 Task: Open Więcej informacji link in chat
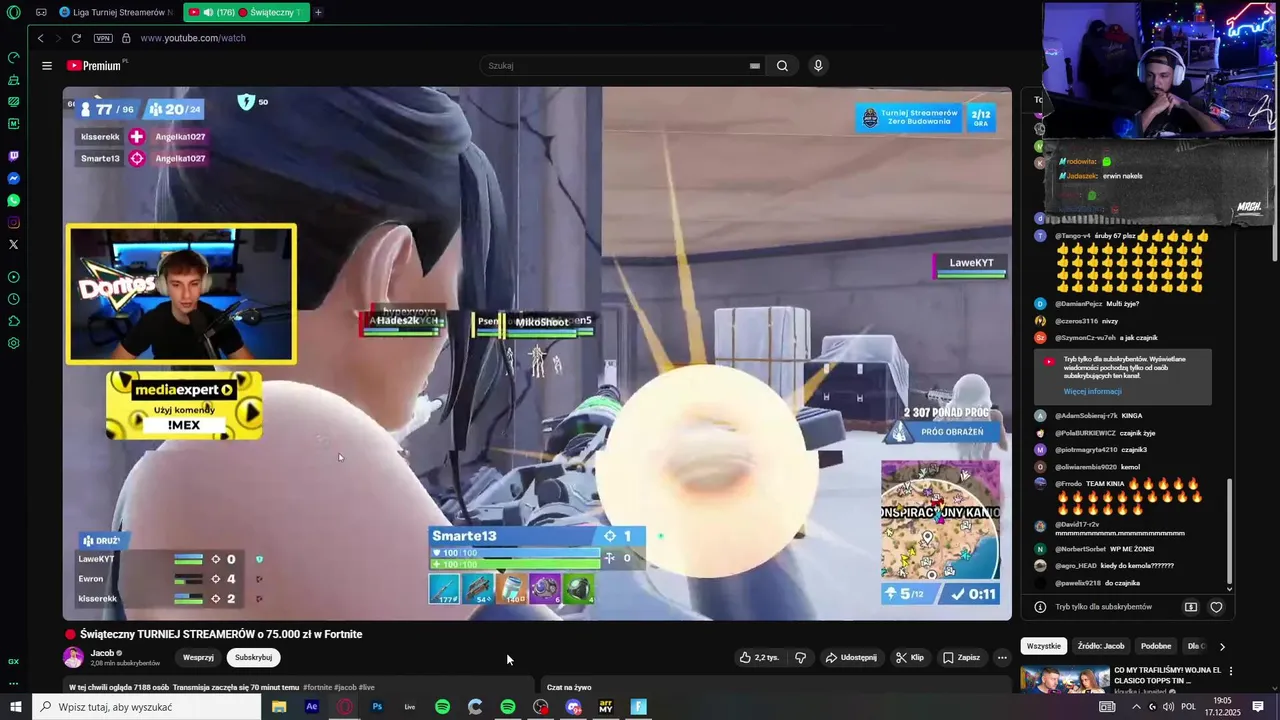coord(1092,391)
